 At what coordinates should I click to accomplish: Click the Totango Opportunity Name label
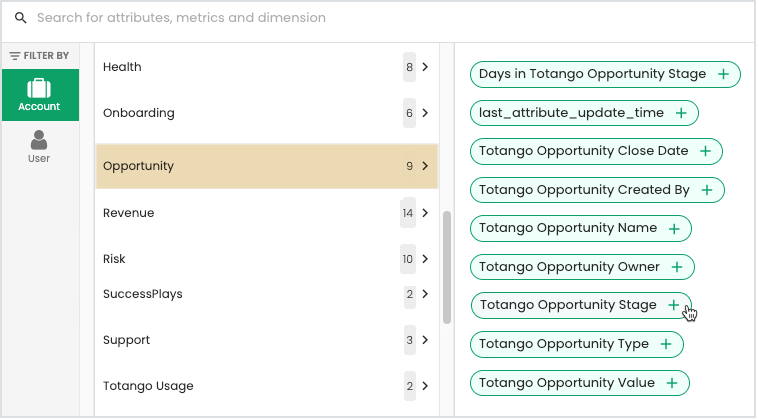[568, 228]
